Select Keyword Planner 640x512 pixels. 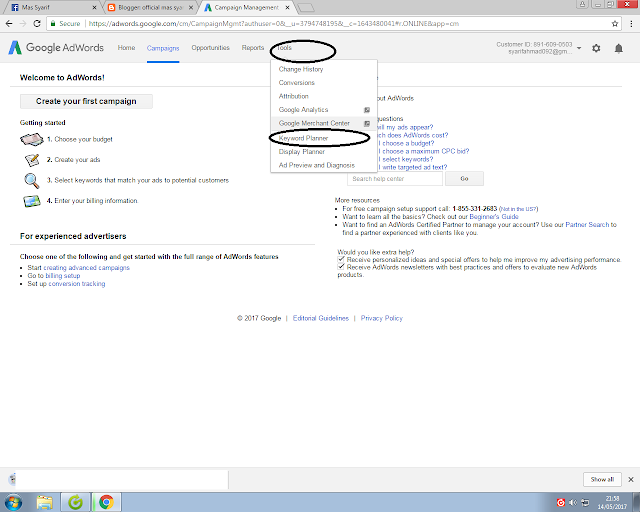pos(324,138)
